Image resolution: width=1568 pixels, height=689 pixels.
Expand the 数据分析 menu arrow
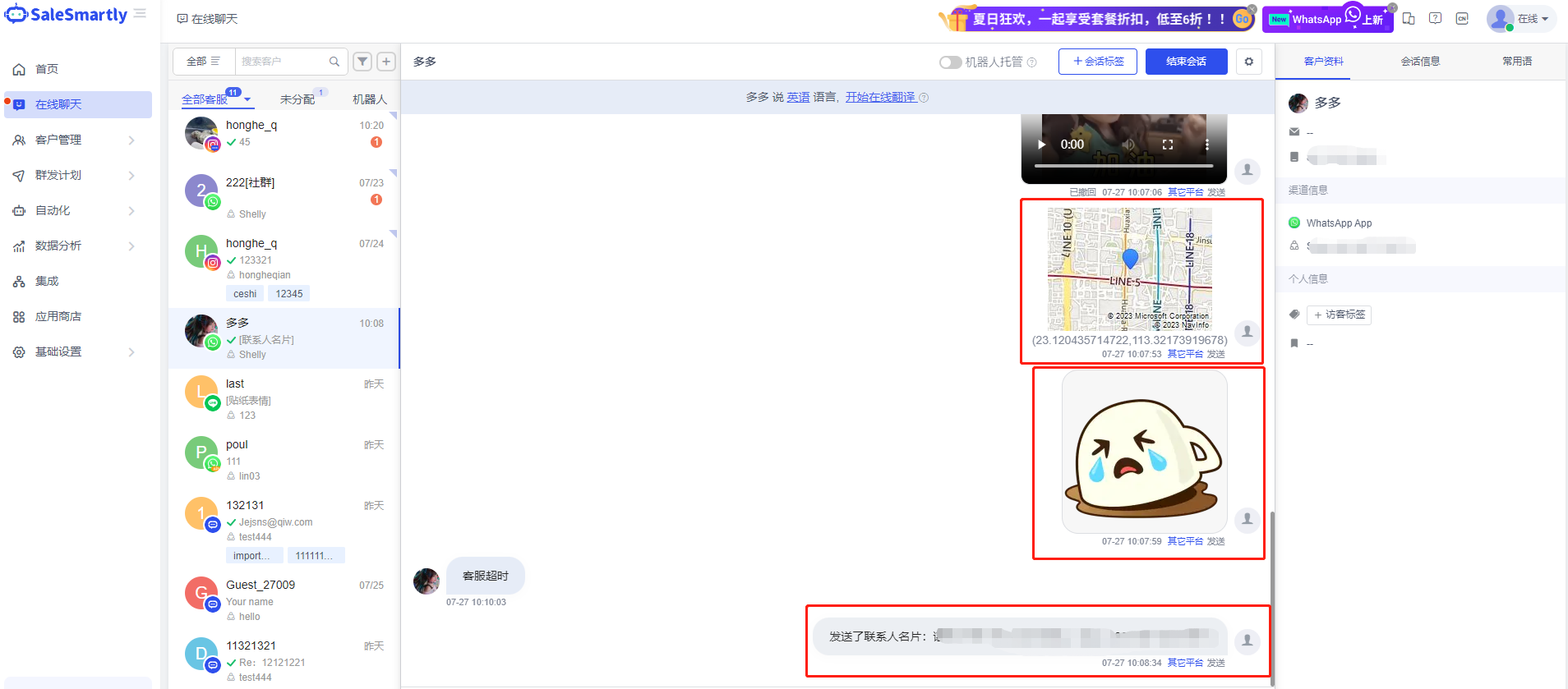pos(131,246)
